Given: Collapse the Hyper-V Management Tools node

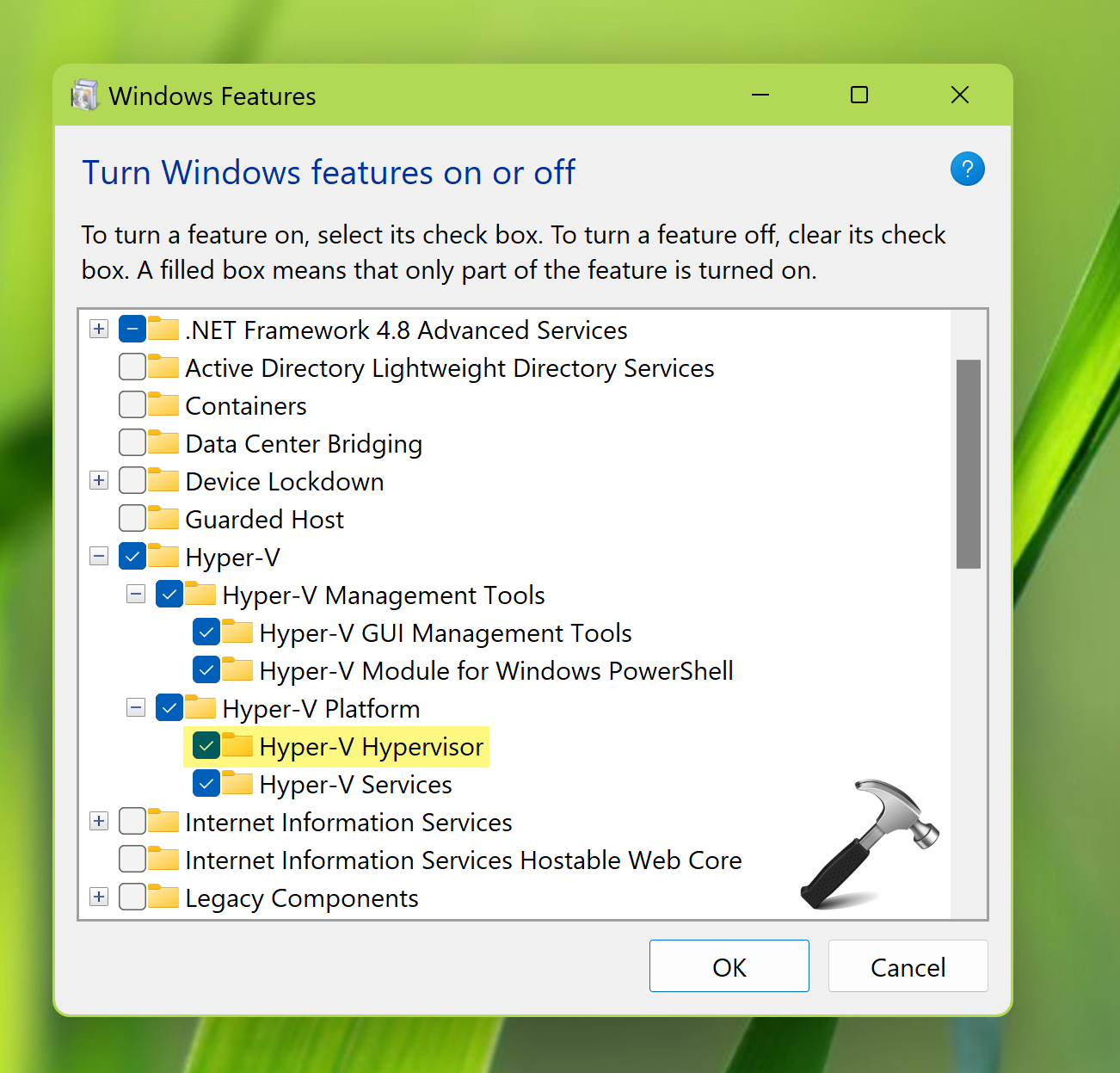Looking at the screenshot, I should coord(136,594).
